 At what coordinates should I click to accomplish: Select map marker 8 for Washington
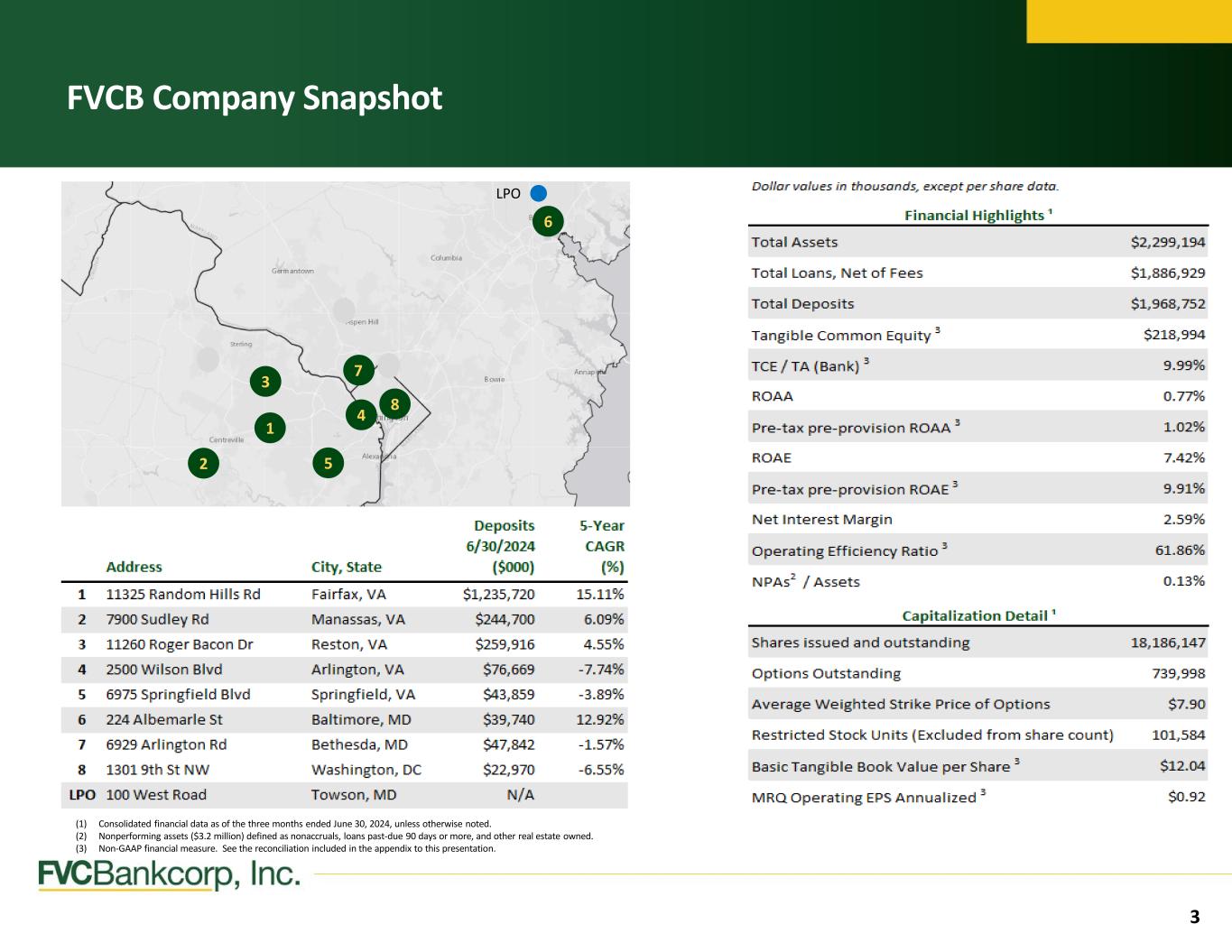(x=394, y=404)
